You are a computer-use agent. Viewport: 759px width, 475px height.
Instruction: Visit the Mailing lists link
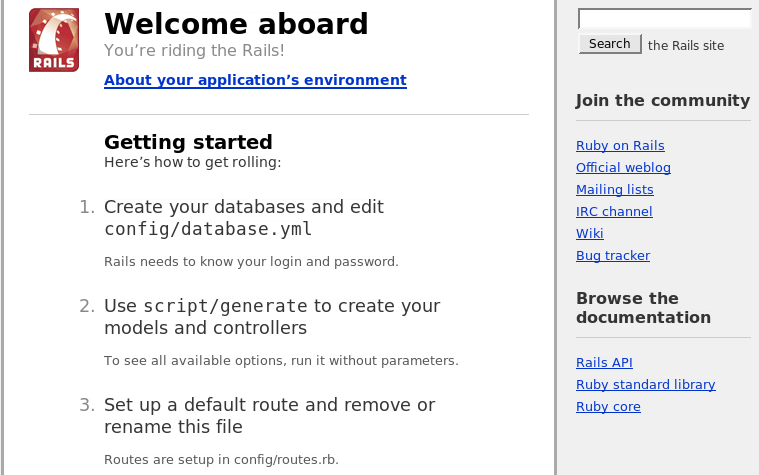click(x=615, y=189)
